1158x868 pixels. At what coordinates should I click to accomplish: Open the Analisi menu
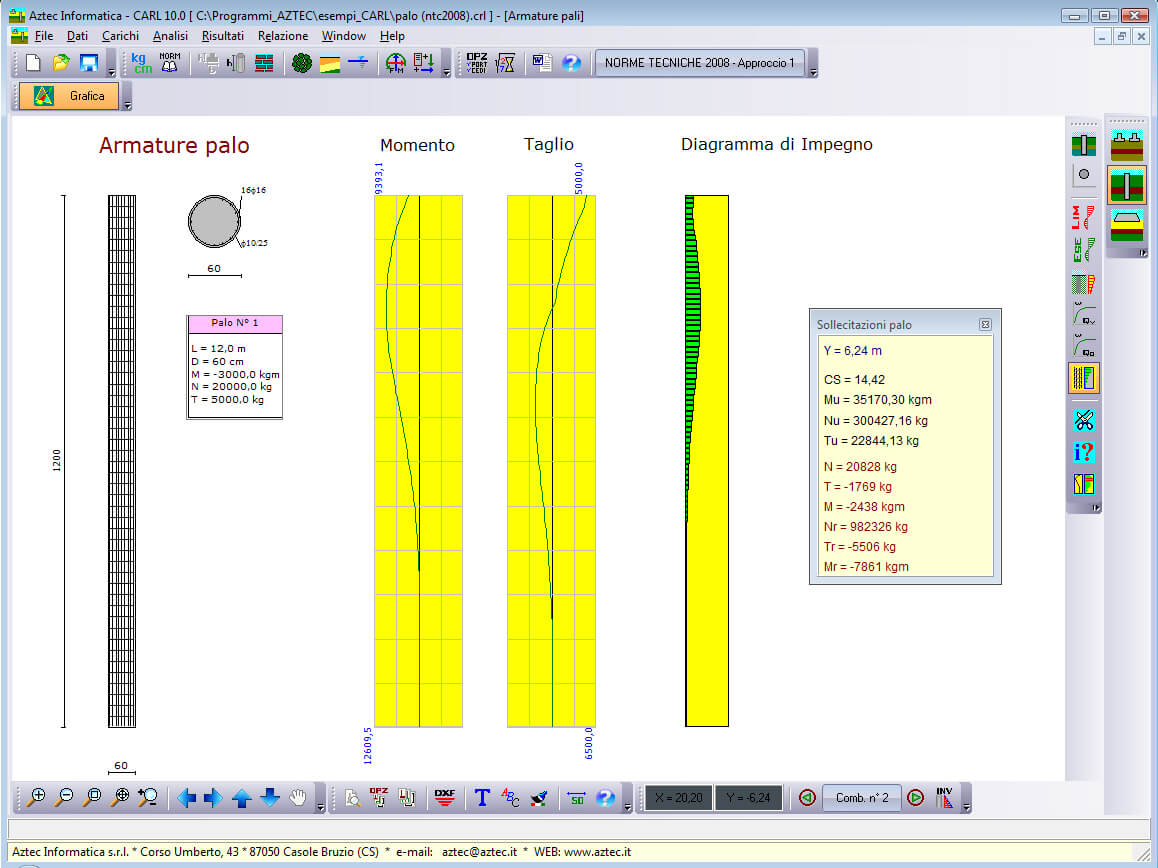(170, 36)
